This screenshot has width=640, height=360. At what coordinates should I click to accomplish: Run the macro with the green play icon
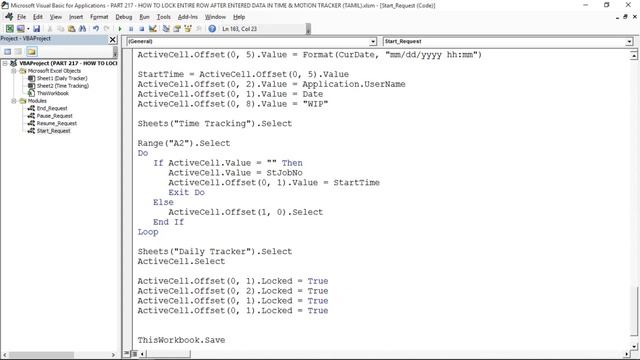120,29
